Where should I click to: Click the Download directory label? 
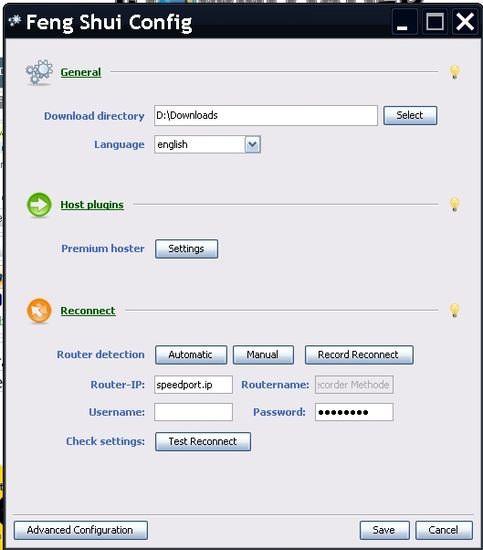click(94, 116)
